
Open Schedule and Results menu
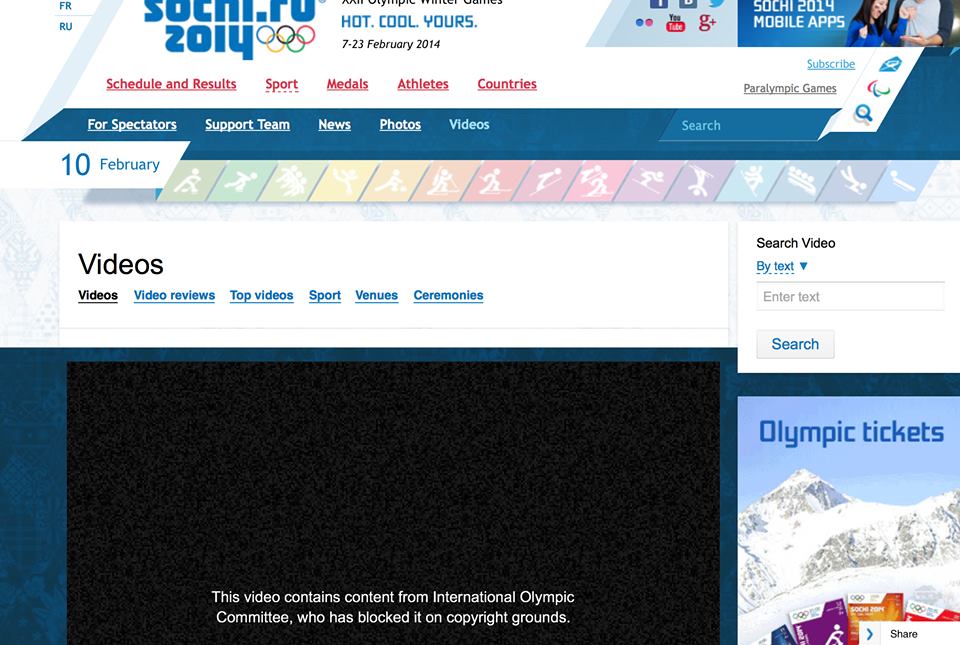(x=171, y=84)
